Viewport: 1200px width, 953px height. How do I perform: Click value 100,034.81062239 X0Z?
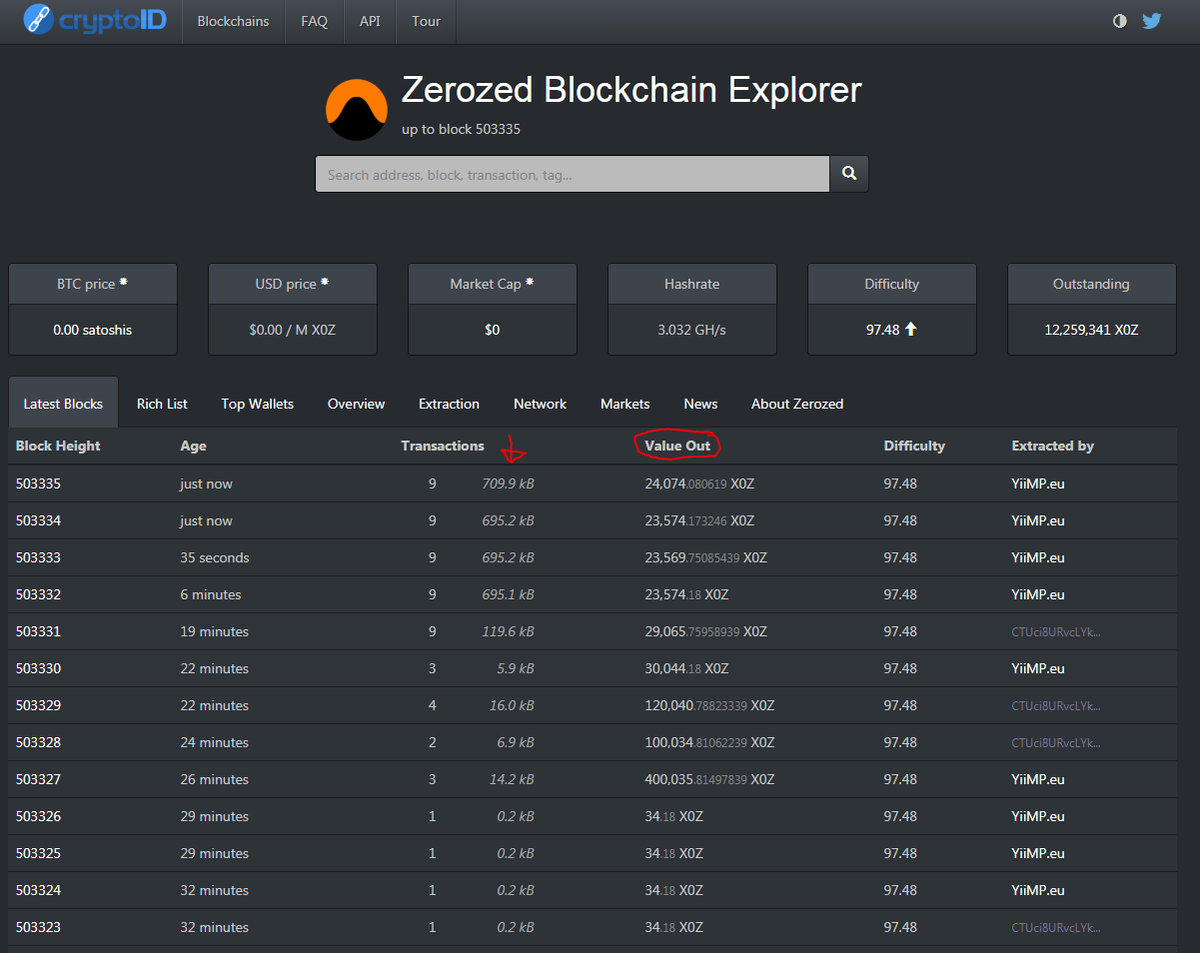(710, 742)
